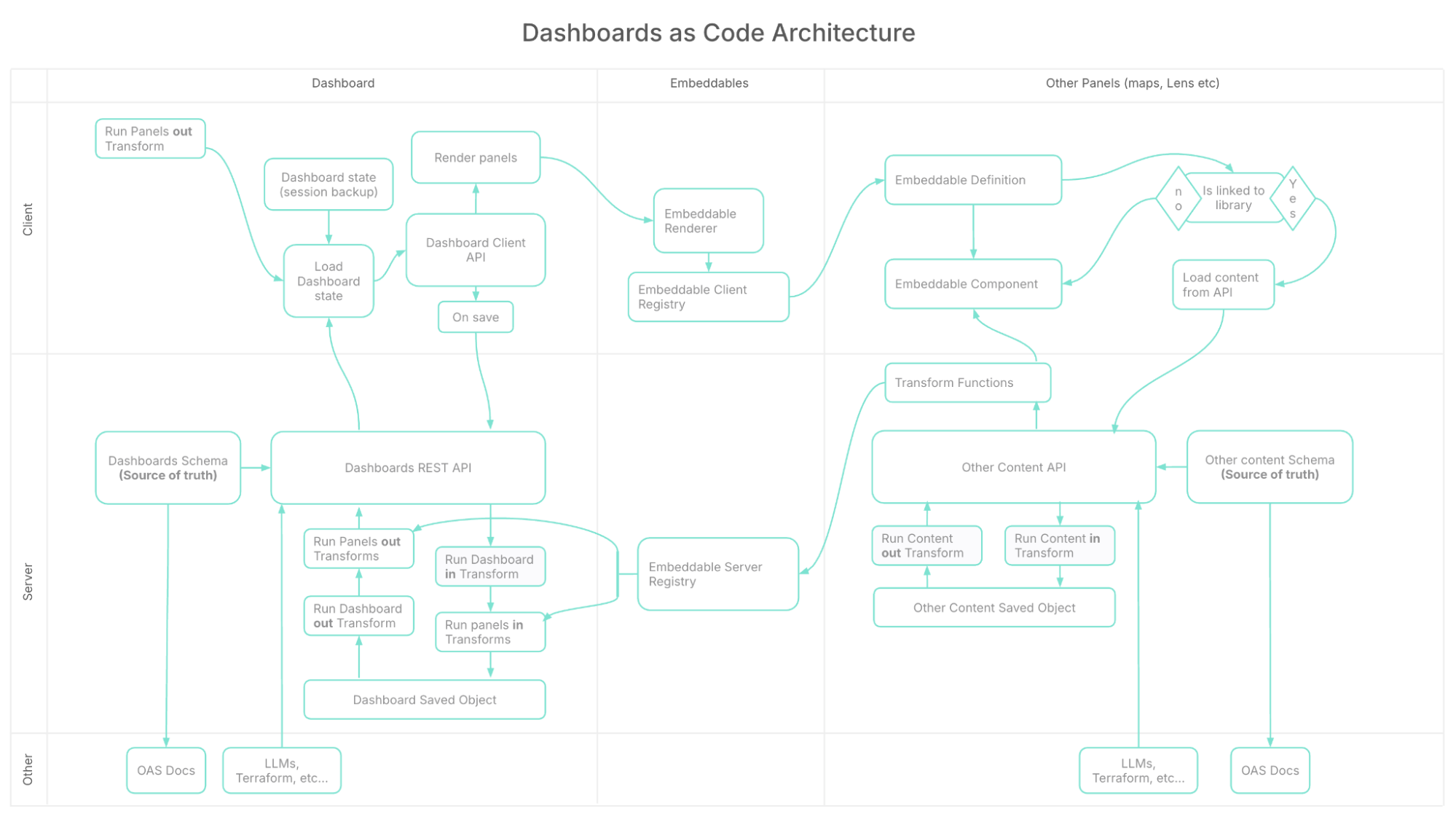Viewport: 1456px width, 819px height.
Task: Click the 'Other Panels (maps, Lens etc)' header
Action: click(1133, 83)
